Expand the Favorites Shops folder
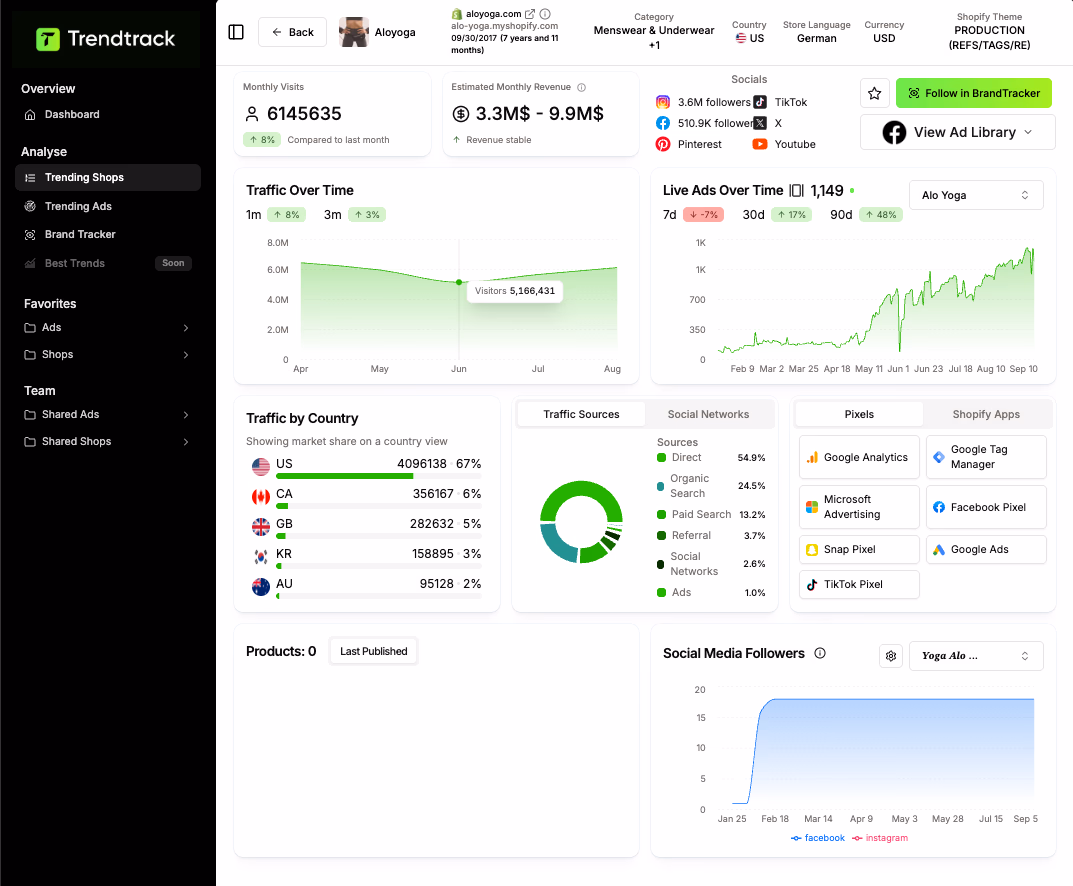 click(107, 354)
